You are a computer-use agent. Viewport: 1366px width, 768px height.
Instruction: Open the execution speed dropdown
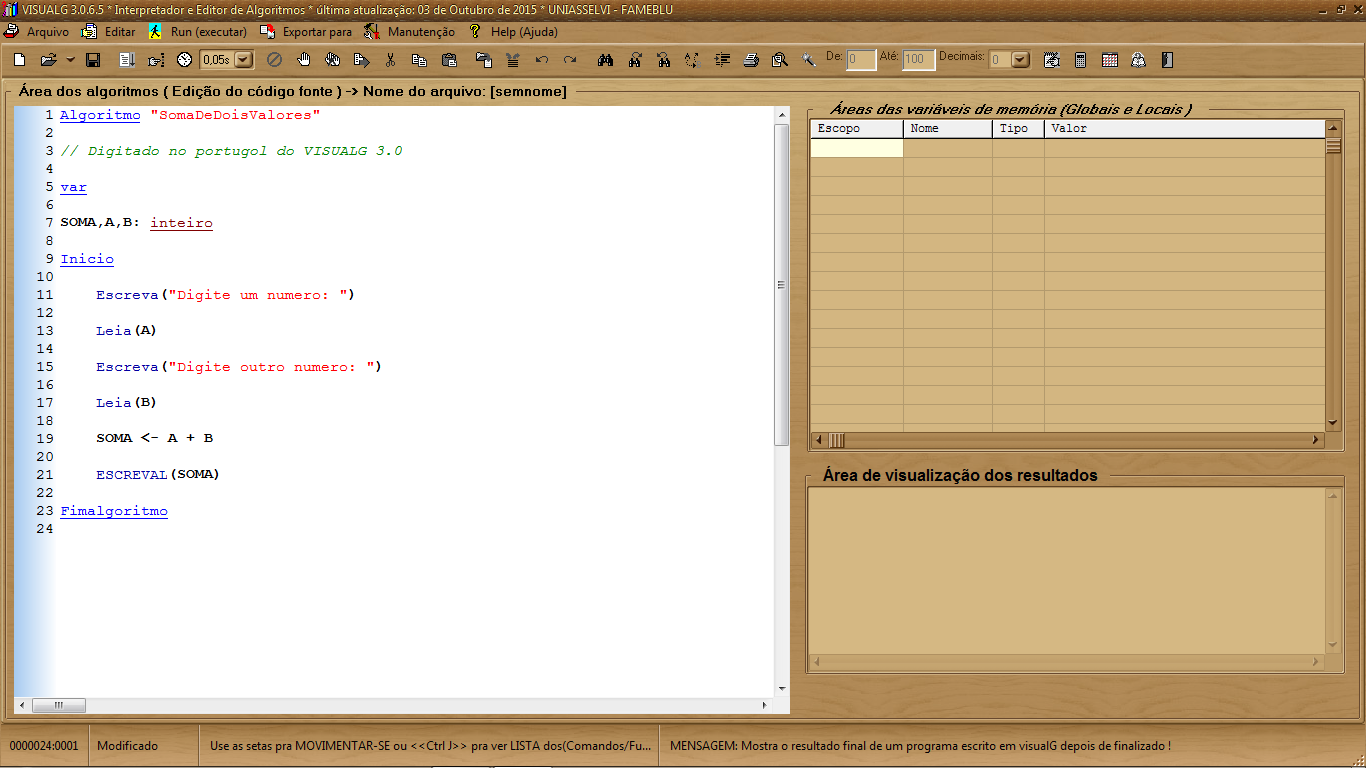pos(241,60)
